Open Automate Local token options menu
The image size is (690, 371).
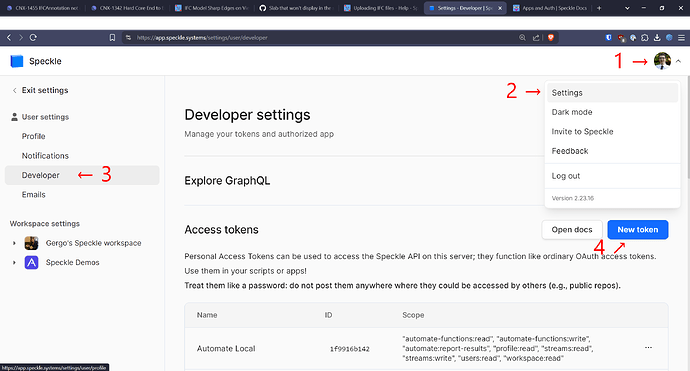coord(648,348)
